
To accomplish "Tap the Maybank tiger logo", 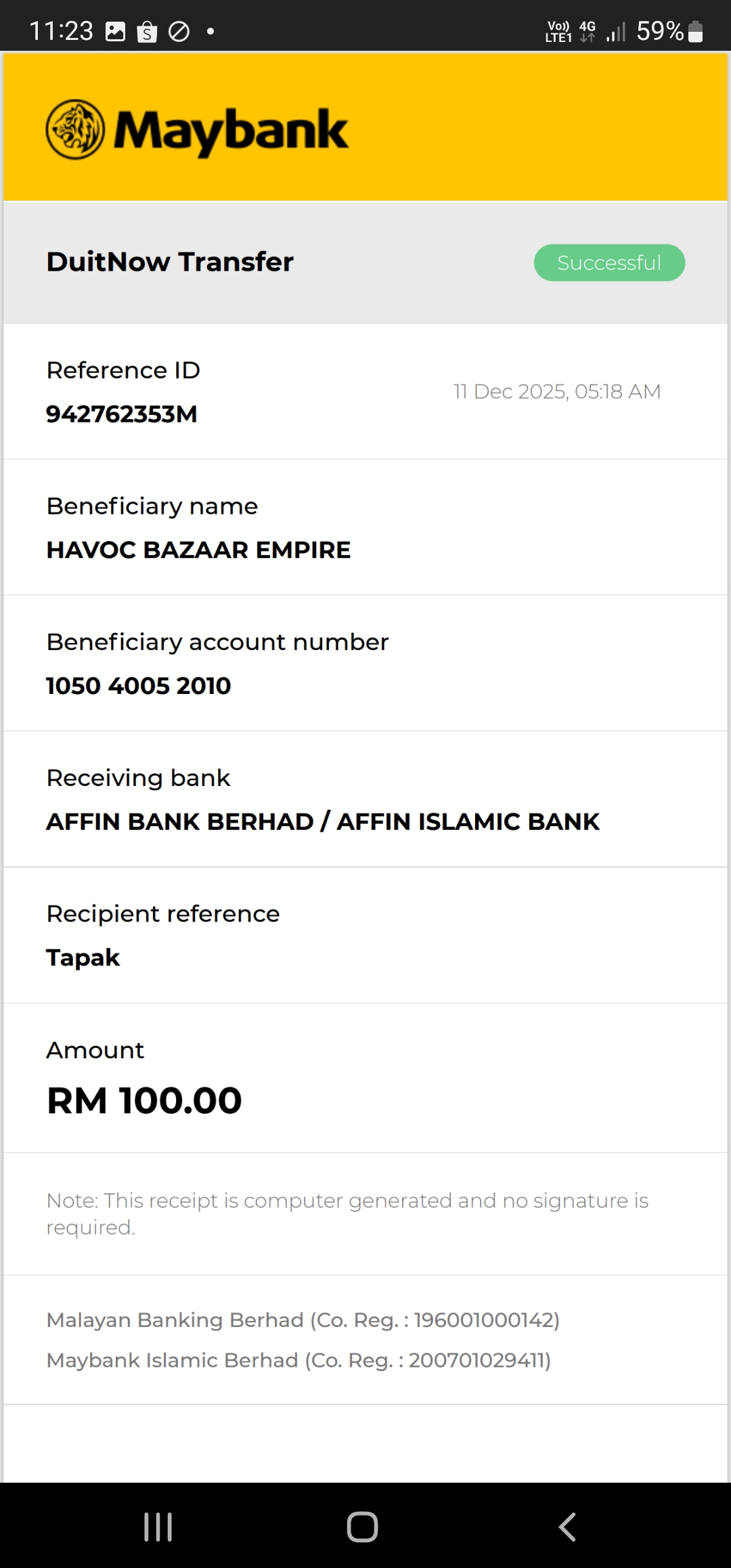I will (x=75, y=129).
